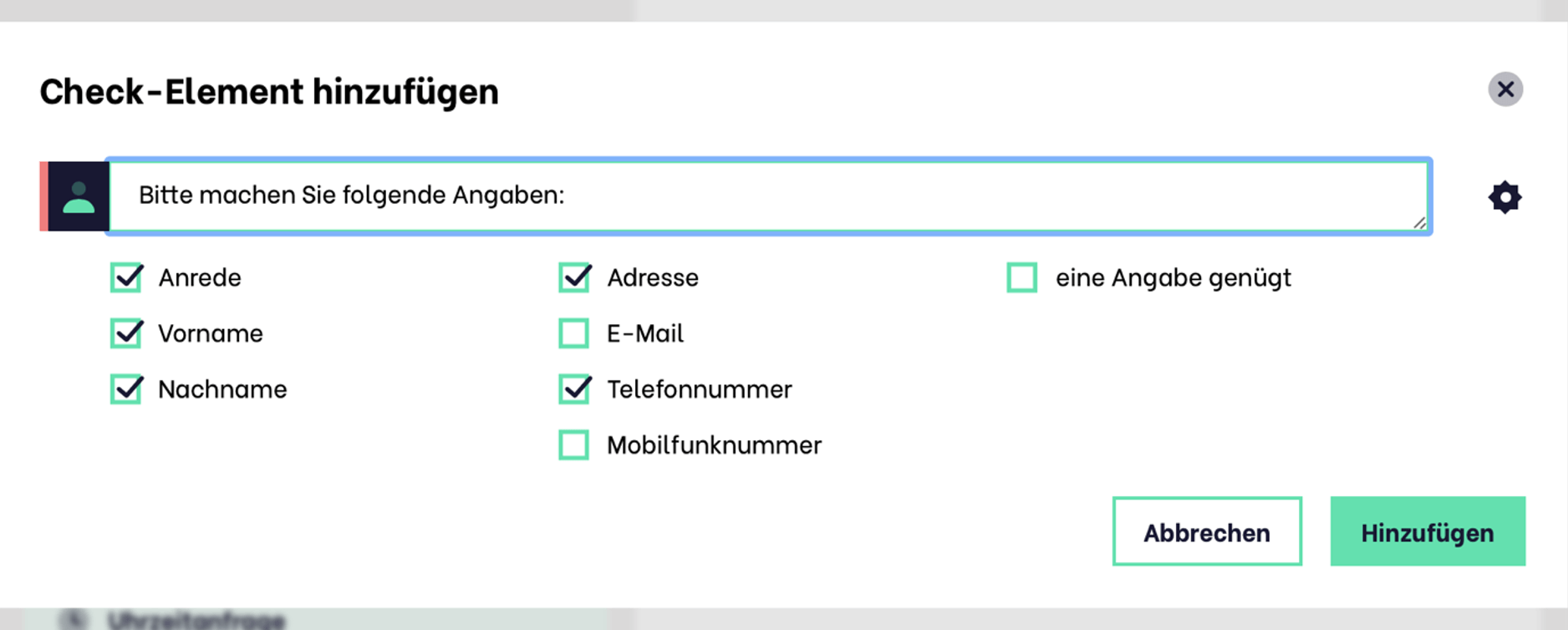Close the Check-Element dialog with X

tap(1505, 89)
